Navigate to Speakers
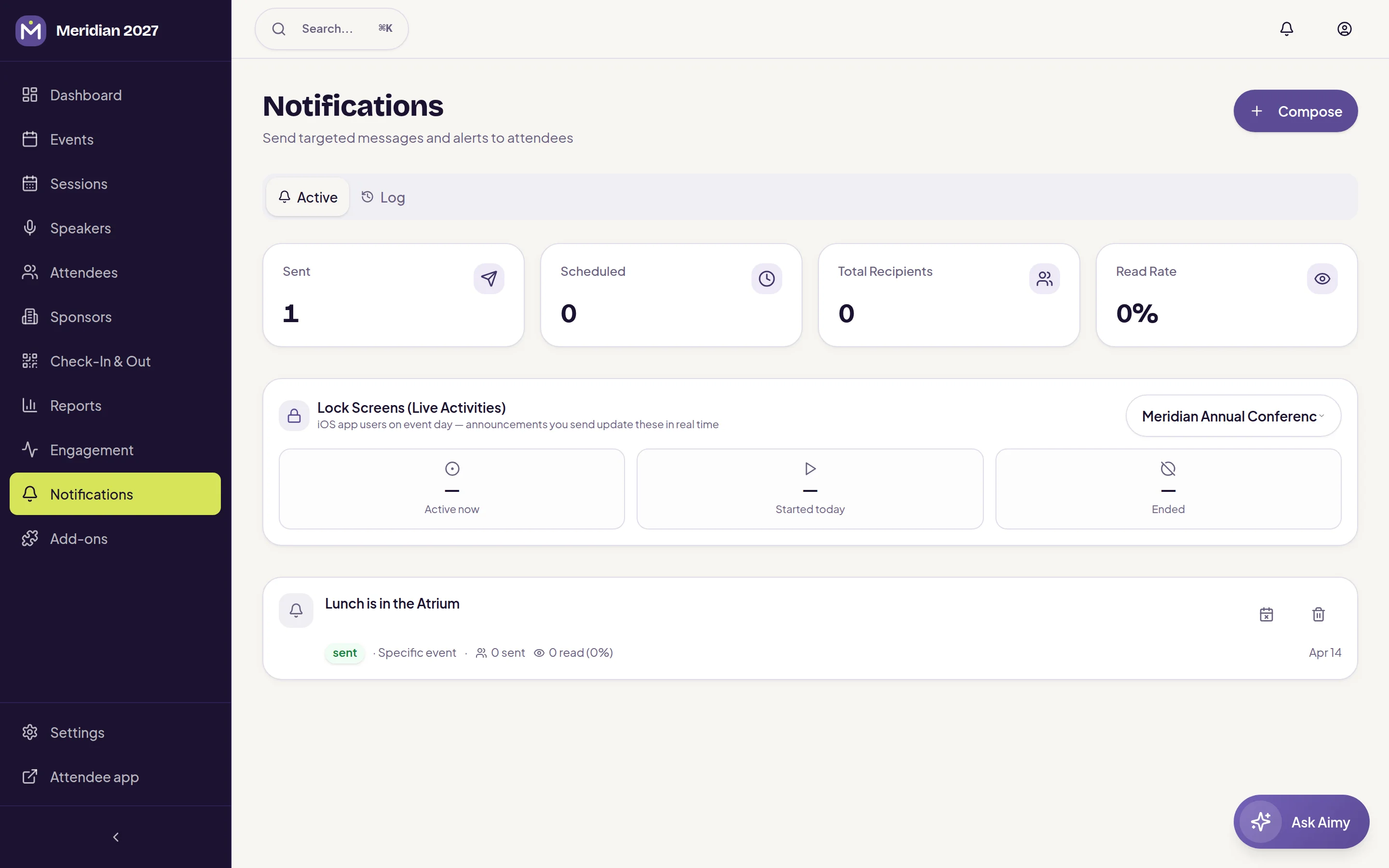Viewport: 1389px width, 868px height. point(115,228)
